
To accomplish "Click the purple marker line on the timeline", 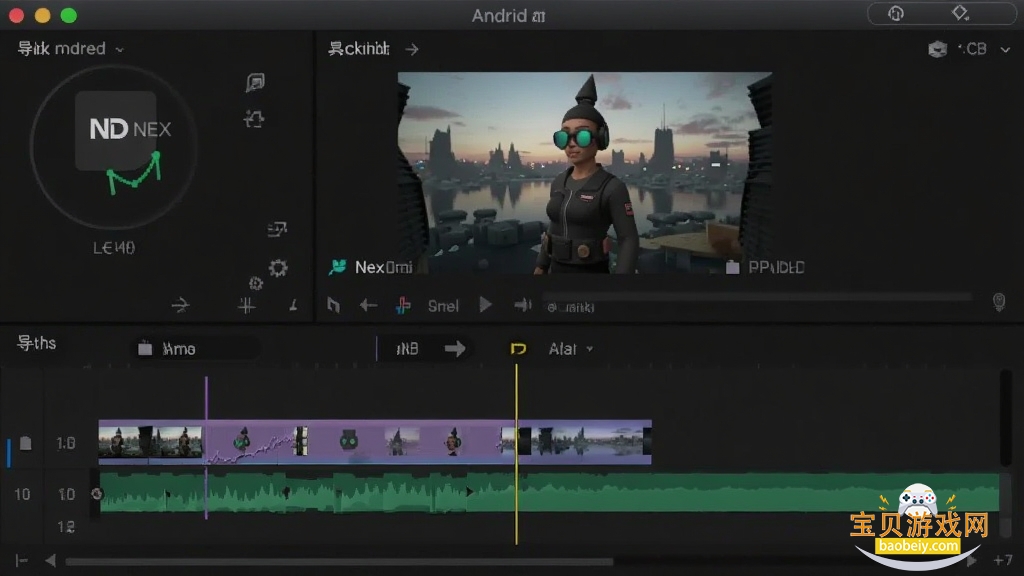I will (x=206, y=448).
